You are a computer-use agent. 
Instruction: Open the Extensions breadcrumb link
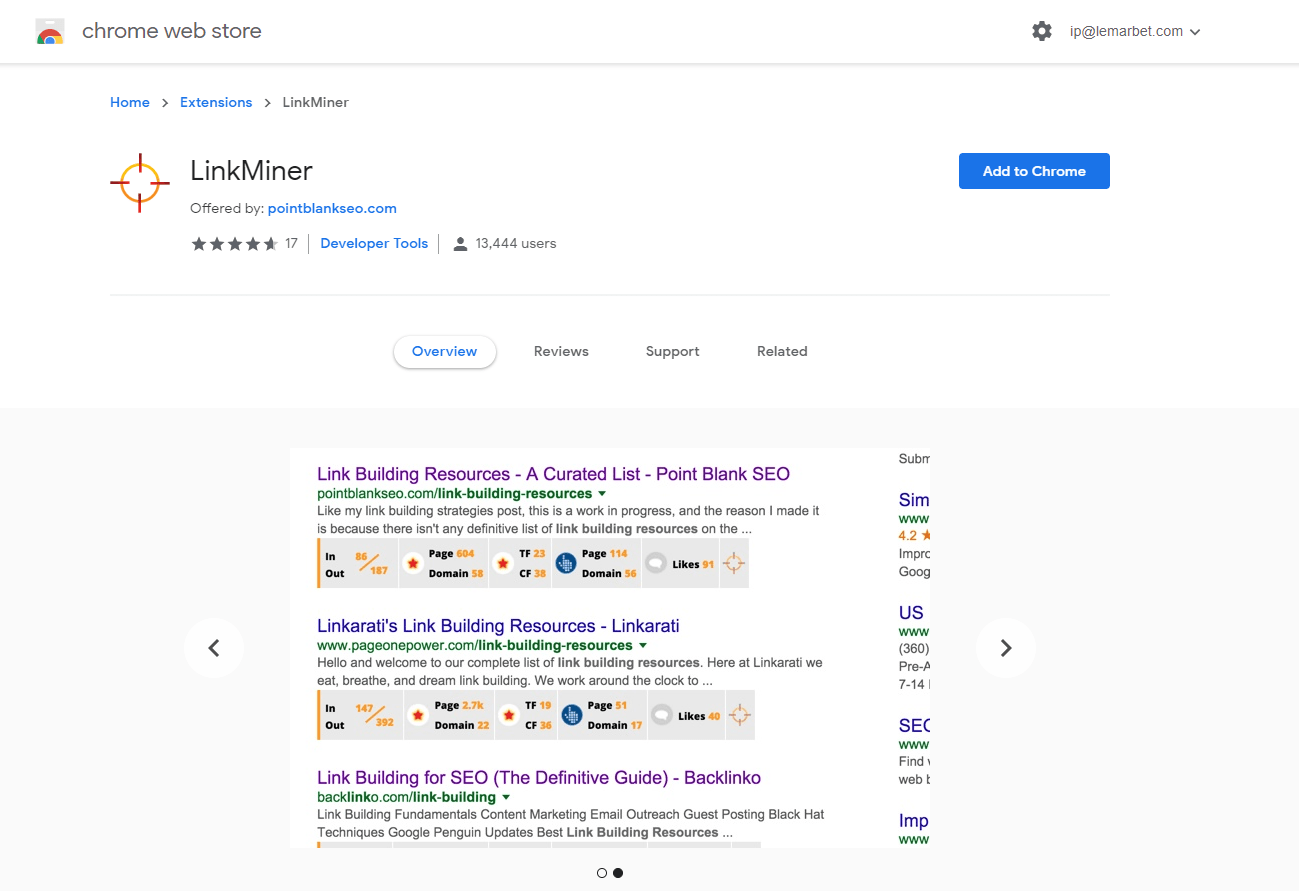(216, 102)
